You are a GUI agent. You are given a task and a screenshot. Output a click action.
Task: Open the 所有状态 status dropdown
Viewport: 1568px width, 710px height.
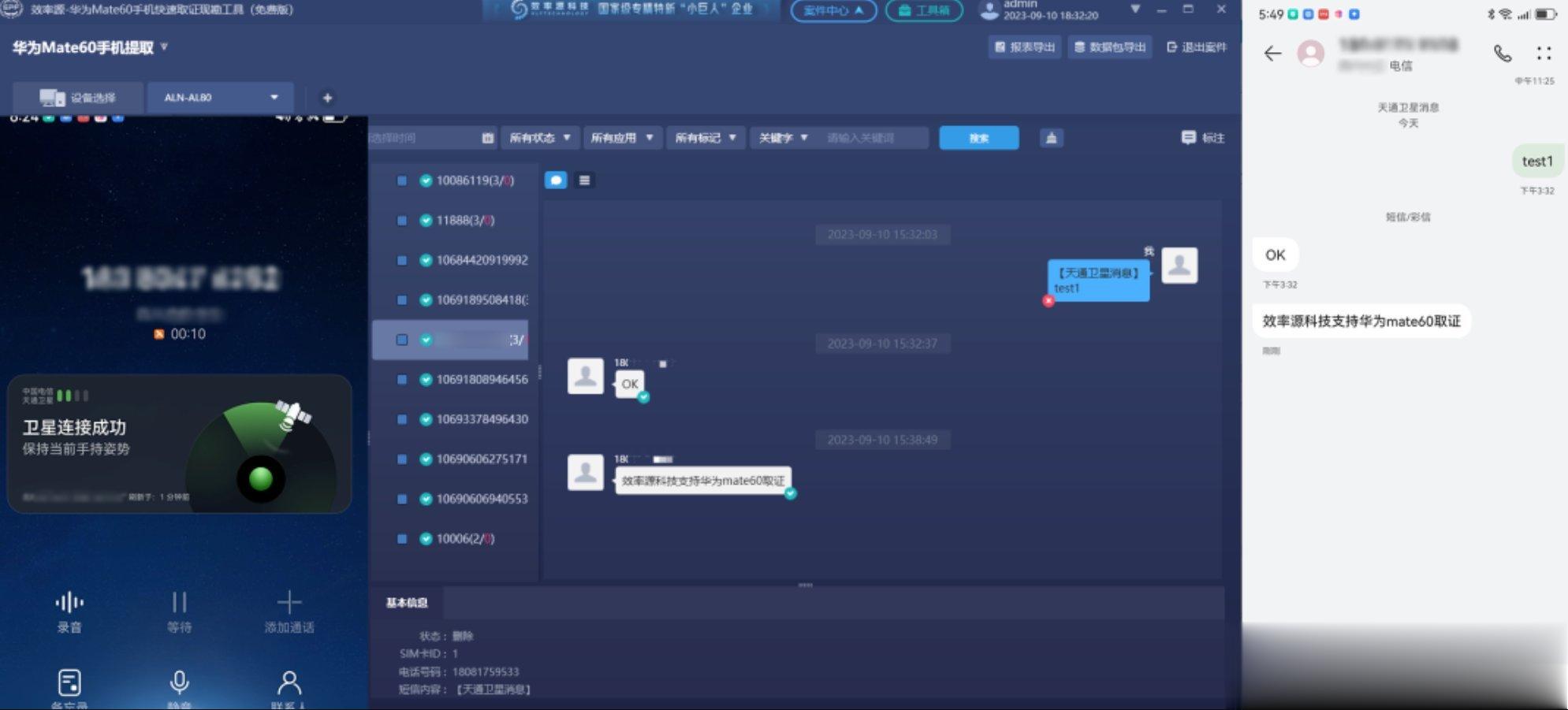[x=540, y=138]
